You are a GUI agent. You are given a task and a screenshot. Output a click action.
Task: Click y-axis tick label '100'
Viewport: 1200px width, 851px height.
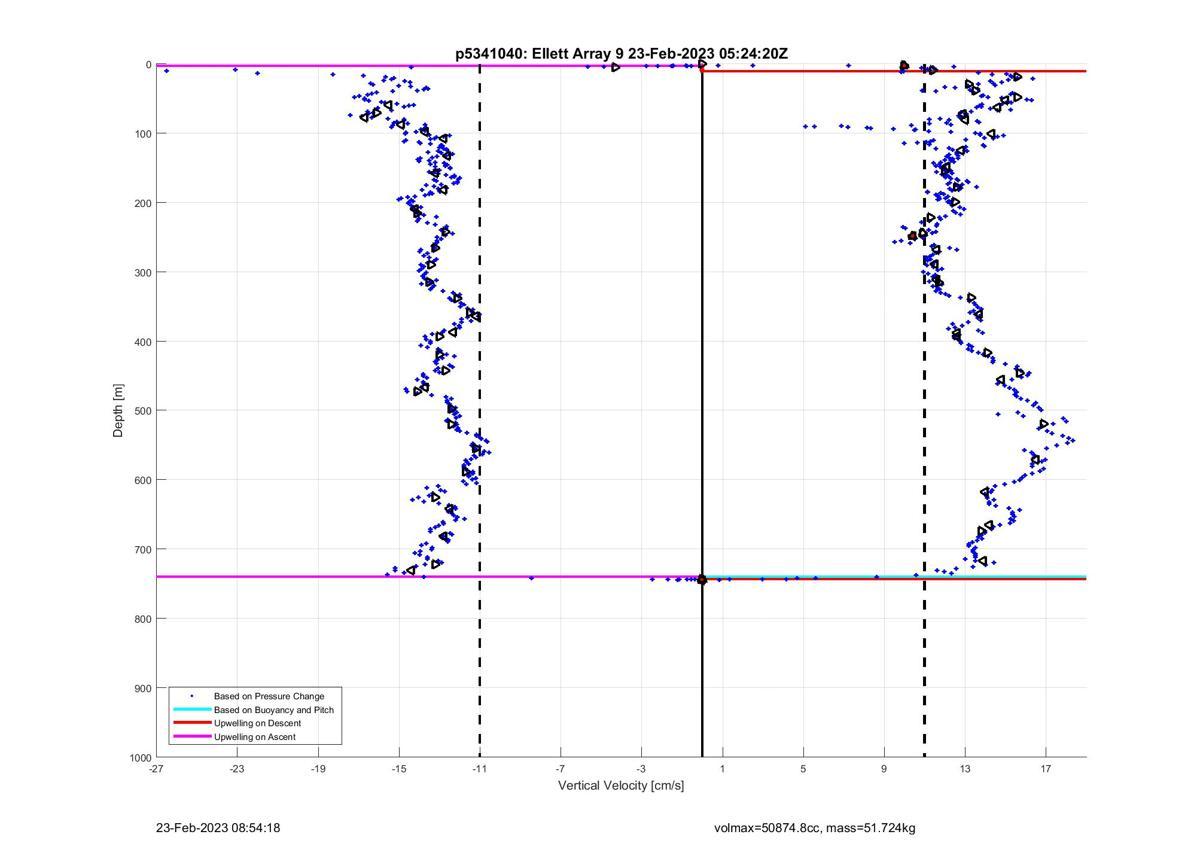[x=142, y=134]
